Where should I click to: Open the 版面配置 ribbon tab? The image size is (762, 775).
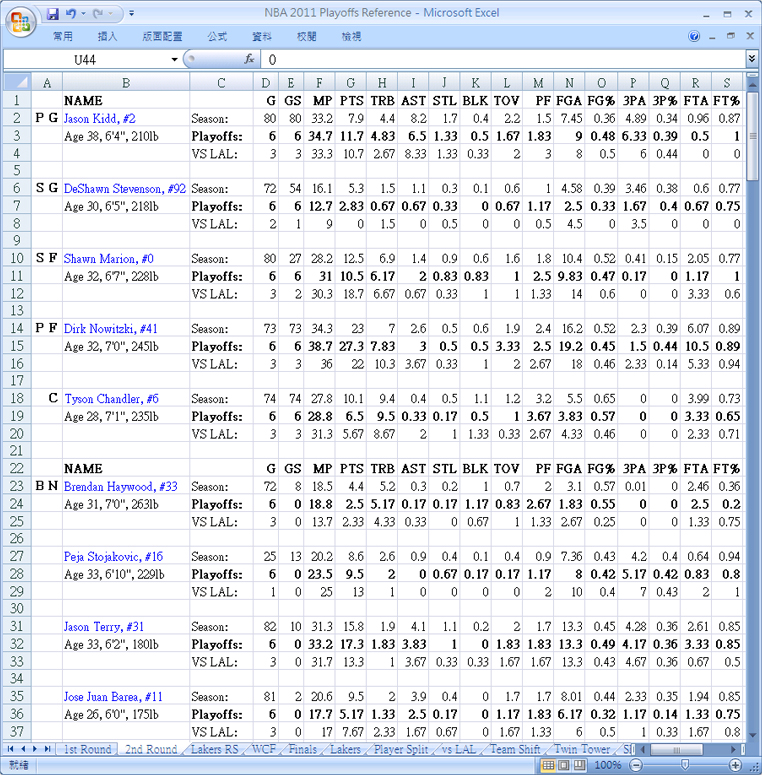coord(162,36)
